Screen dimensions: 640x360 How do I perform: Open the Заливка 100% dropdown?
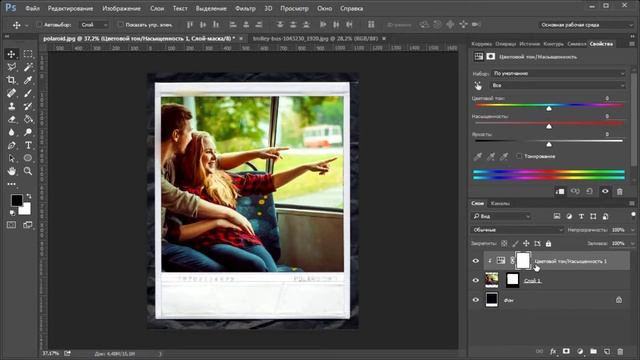click(632, 244)
